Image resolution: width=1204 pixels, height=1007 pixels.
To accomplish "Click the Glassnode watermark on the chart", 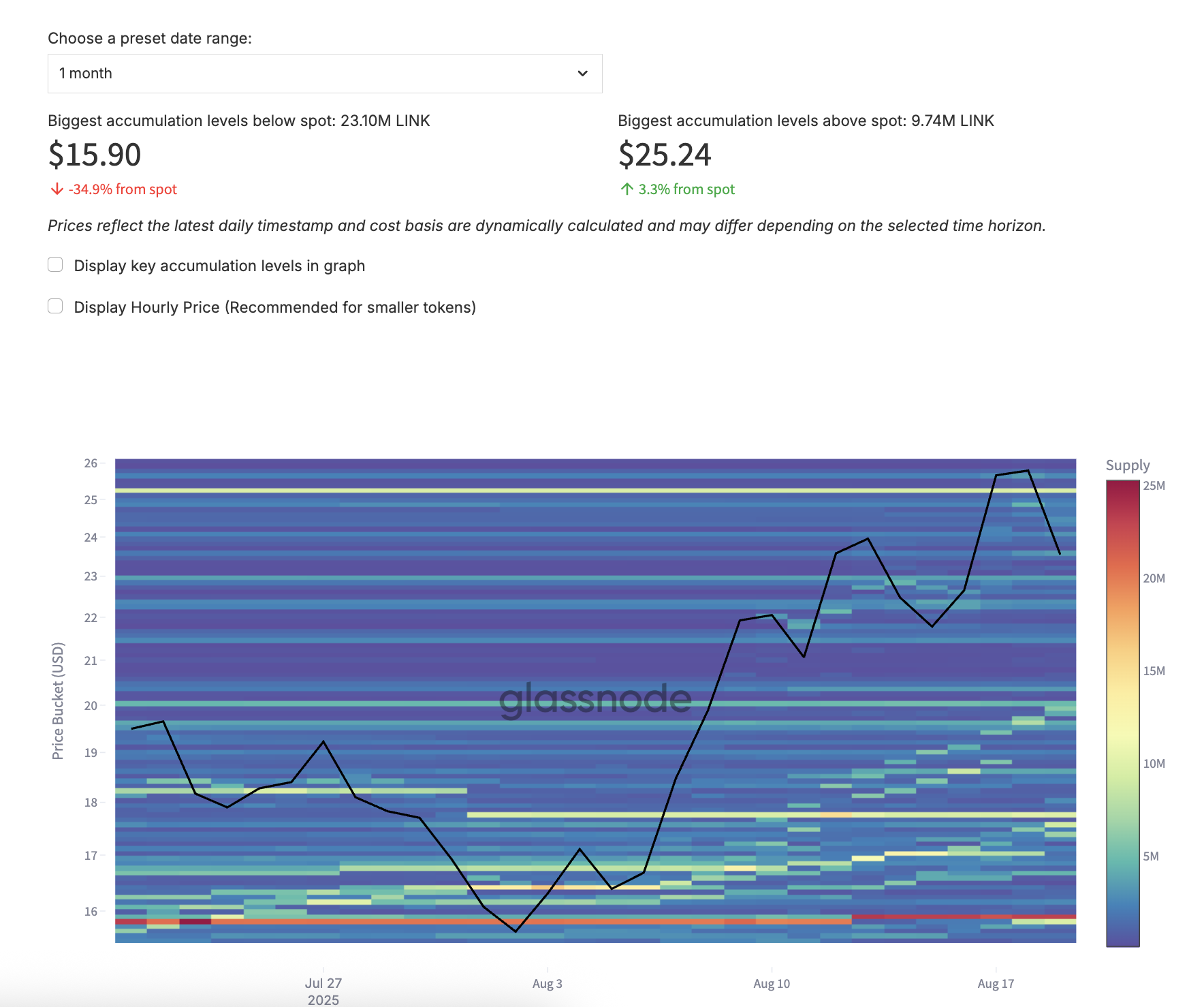I will pos(595,698).
